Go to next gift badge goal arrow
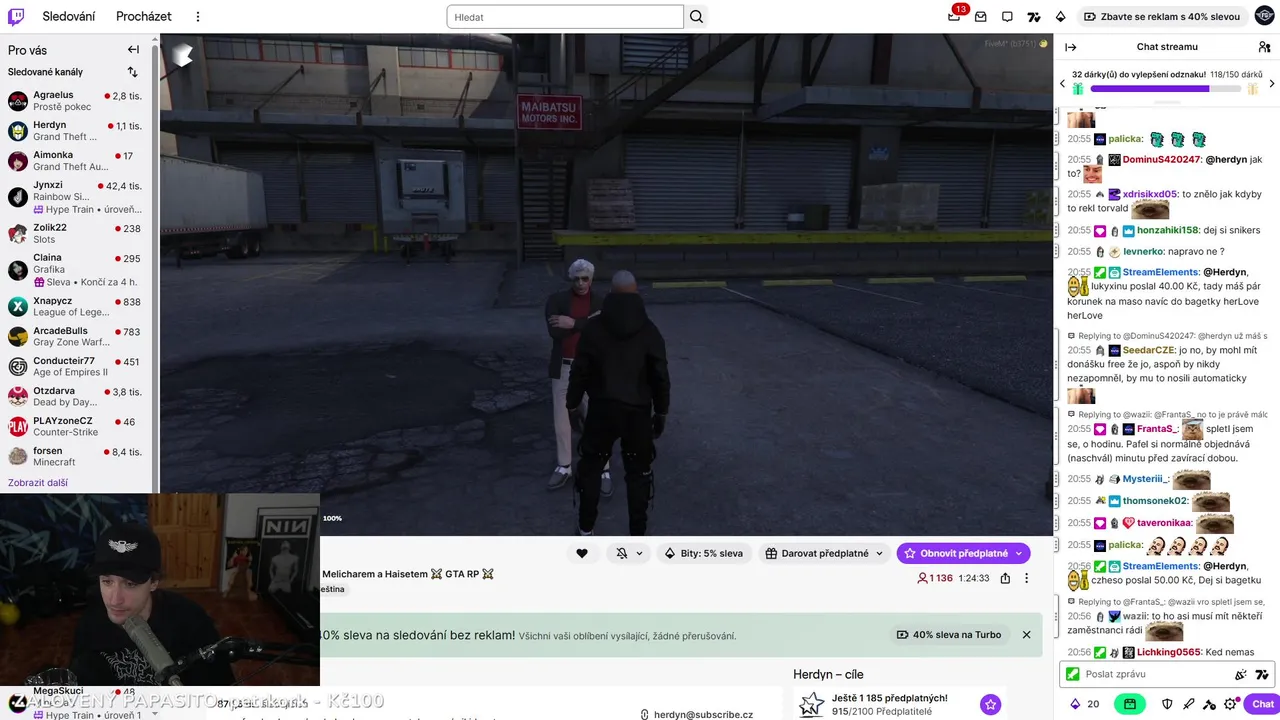Viewport: 1280px width, 720px height. tap(1272, 84)
